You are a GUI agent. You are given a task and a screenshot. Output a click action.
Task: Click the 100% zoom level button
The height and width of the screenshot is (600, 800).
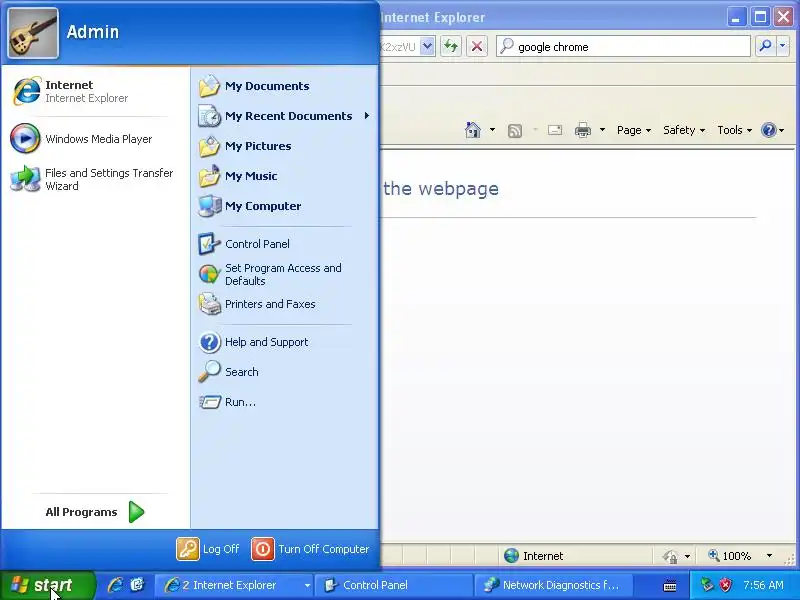pyautogui.click(x=730, y=556)
